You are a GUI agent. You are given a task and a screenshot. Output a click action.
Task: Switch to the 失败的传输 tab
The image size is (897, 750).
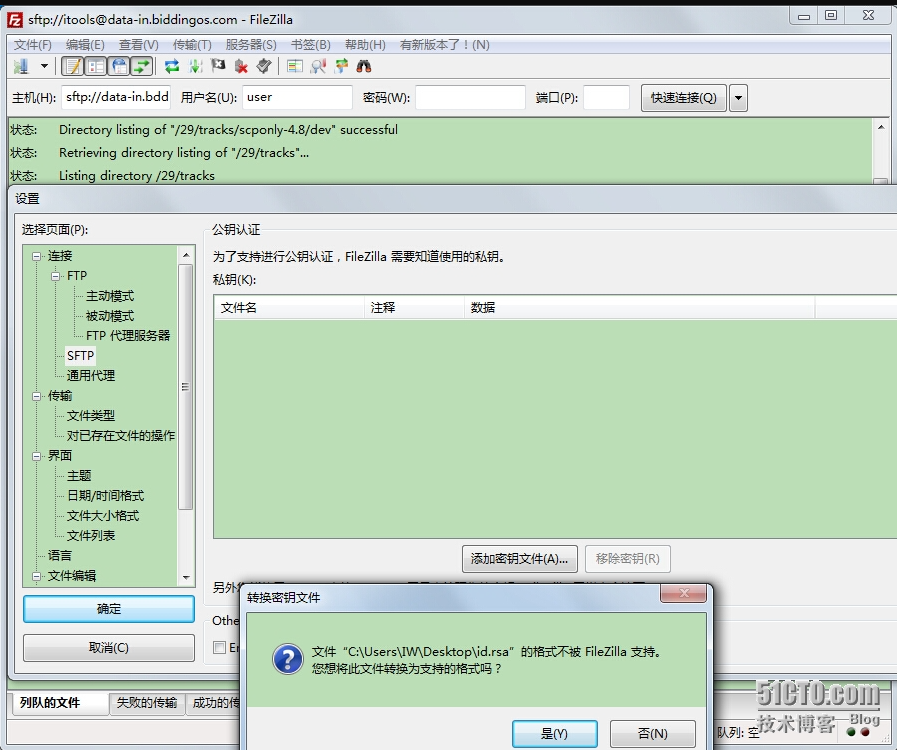click(148, 703)
